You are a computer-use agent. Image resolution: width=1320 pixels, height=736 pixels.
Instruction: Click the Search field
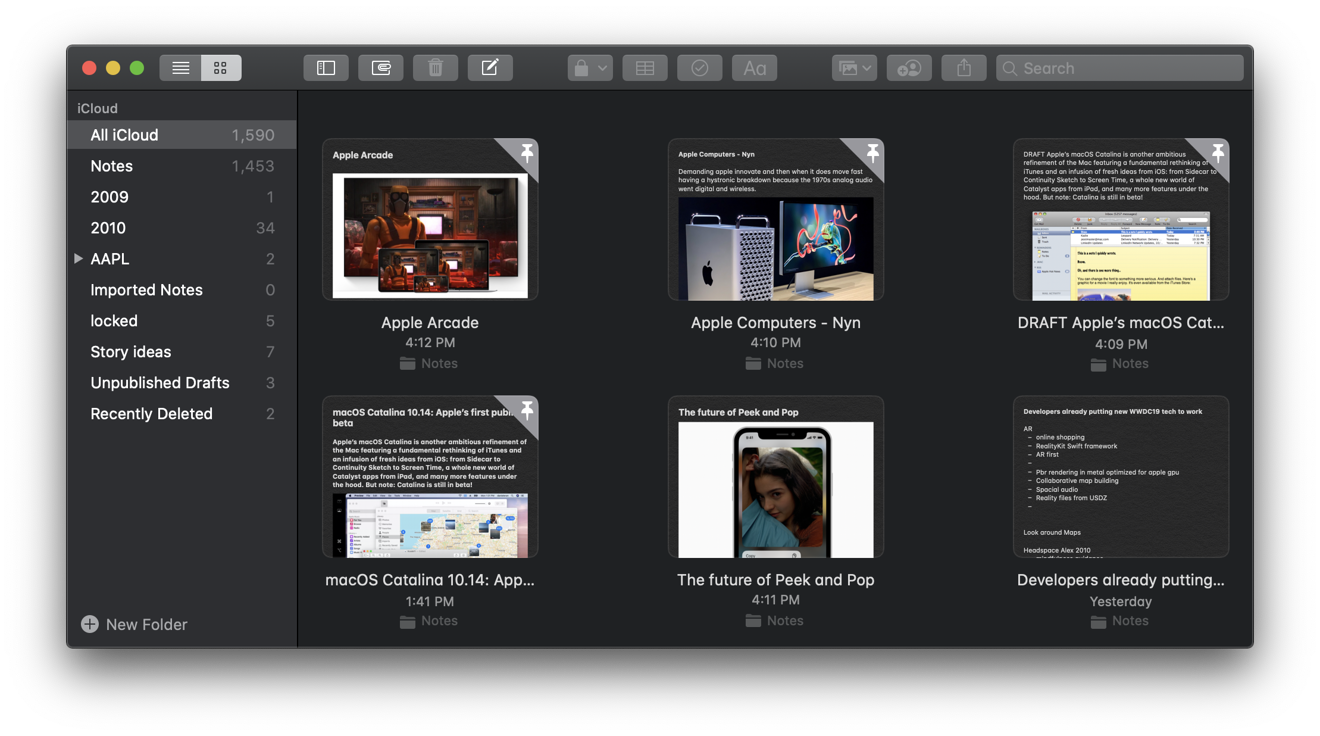coord(1120,68)
